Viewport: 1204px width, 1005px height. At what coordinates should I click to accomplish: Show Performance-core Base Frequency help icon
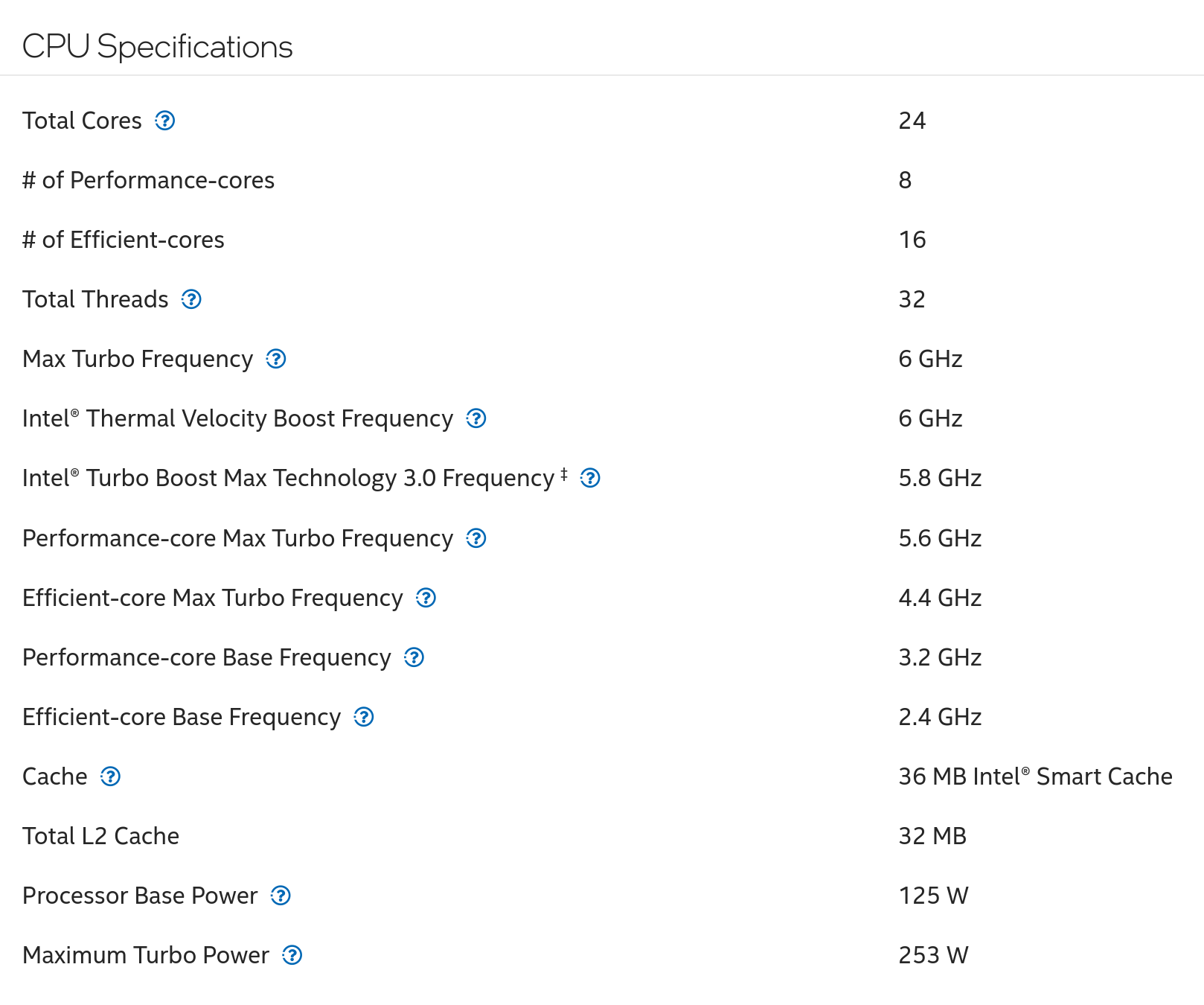tap(414, 657)
